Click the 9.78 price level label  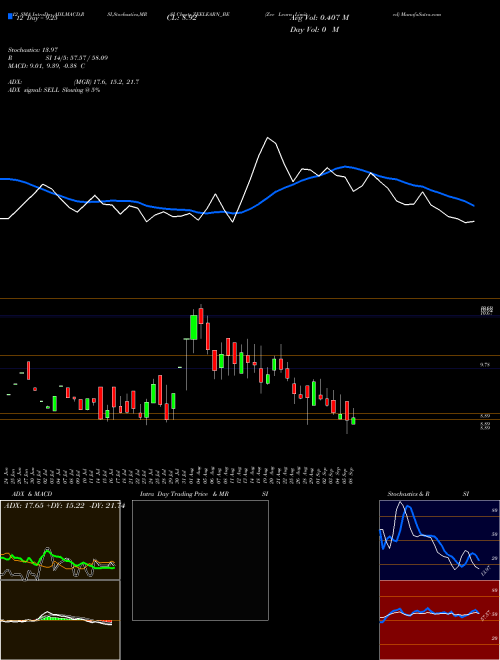(x=485, y=365)
